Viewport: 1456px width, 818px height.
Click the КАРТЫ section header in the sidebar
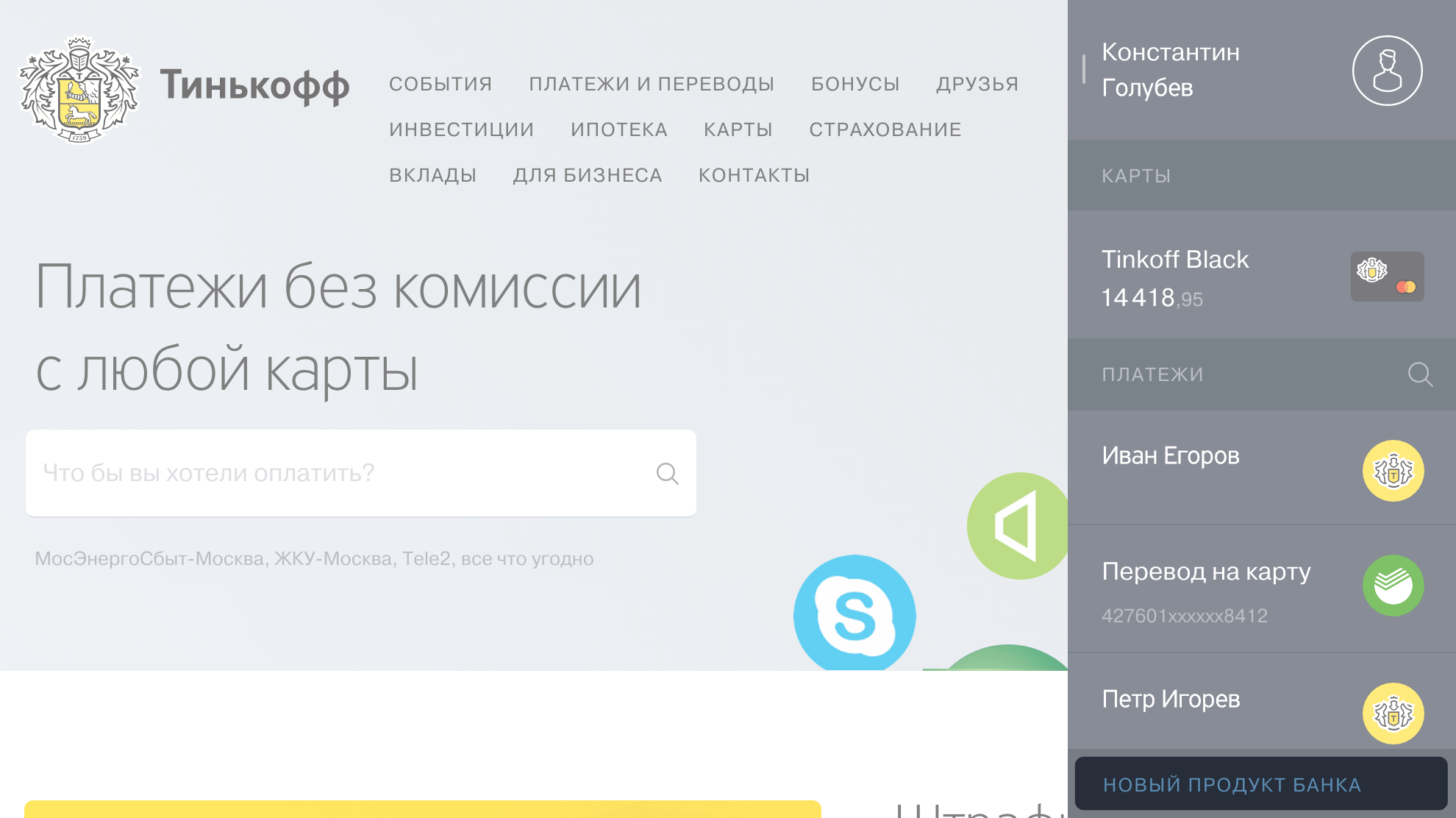pos(1262,175)
